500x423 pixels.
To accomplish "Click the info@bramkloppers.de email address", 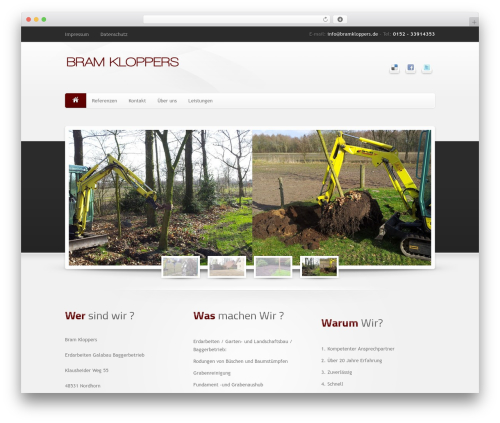I will coord(353,34).
